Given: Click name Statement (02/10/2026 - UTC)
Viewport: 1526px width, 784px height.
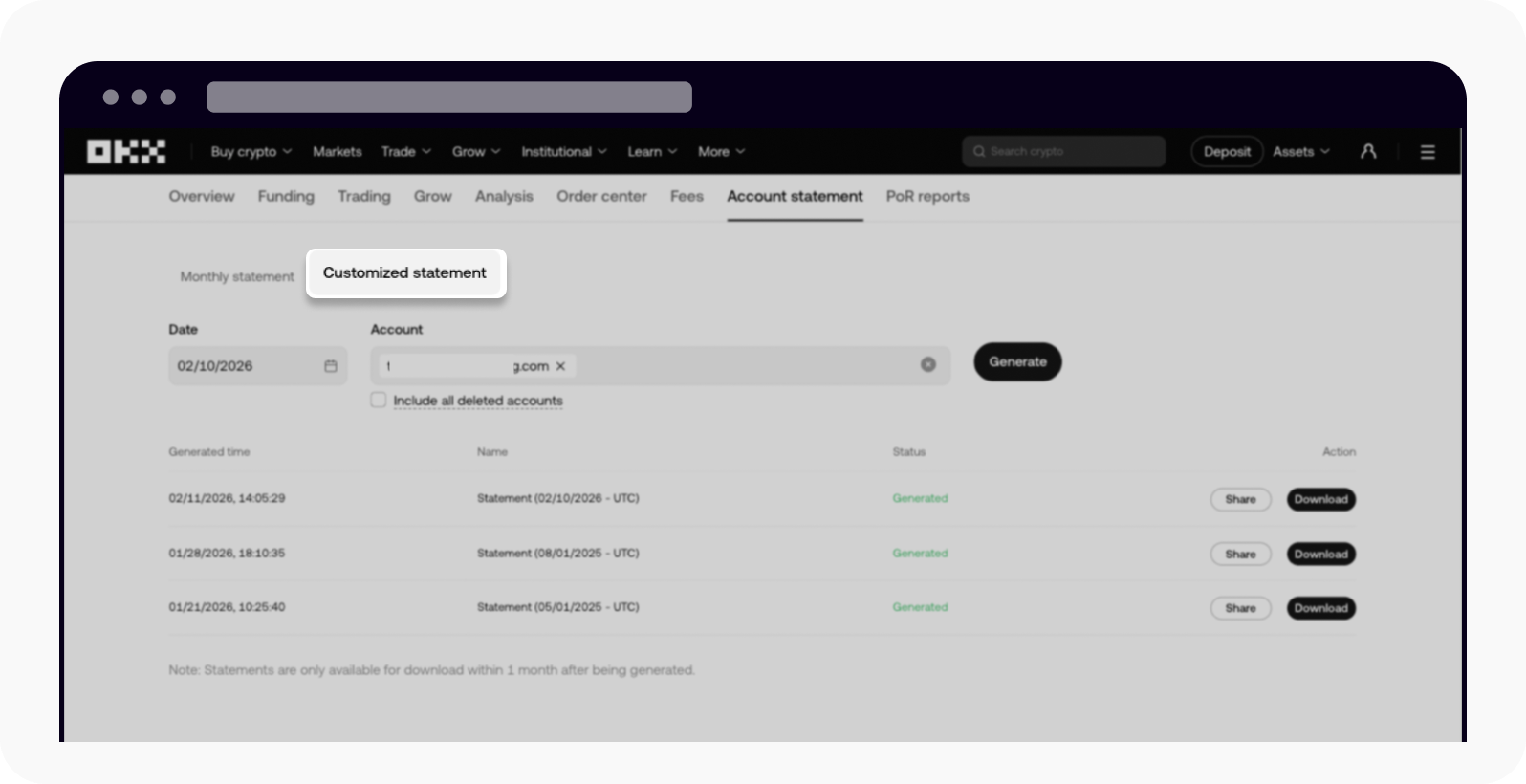Looking at the screenshot, I should (x=557, y=498).
